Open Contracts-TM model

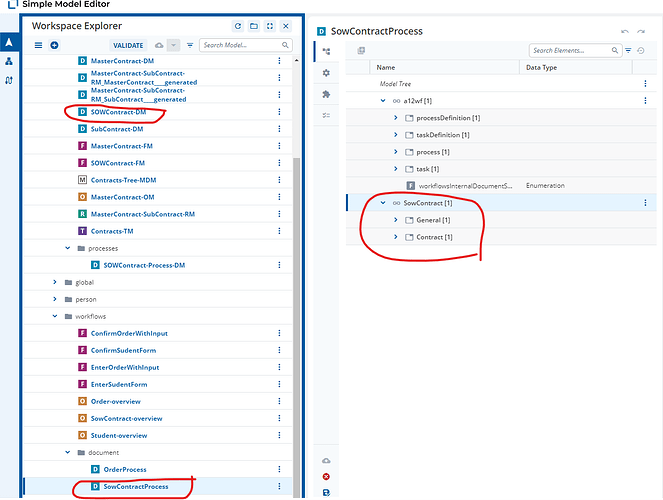coord(112,231)
